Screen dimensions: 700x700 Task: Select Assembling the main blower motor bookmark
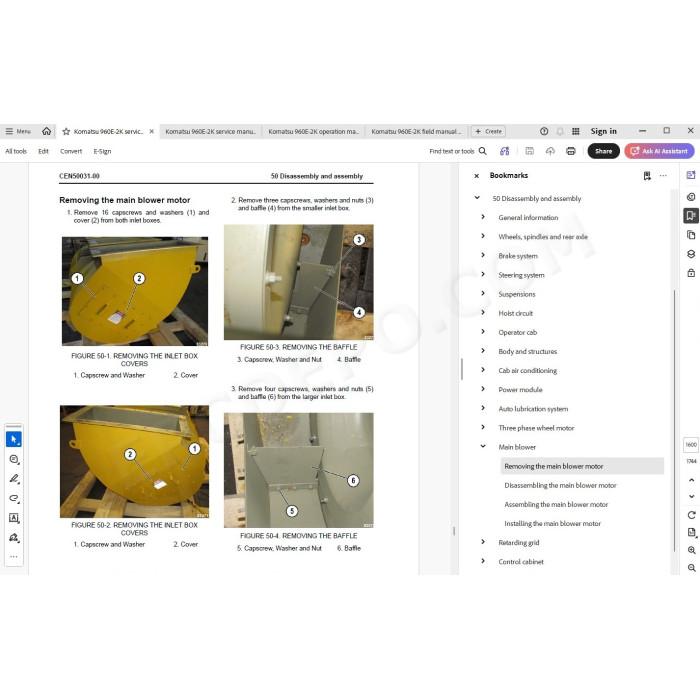tap(556, 504)
